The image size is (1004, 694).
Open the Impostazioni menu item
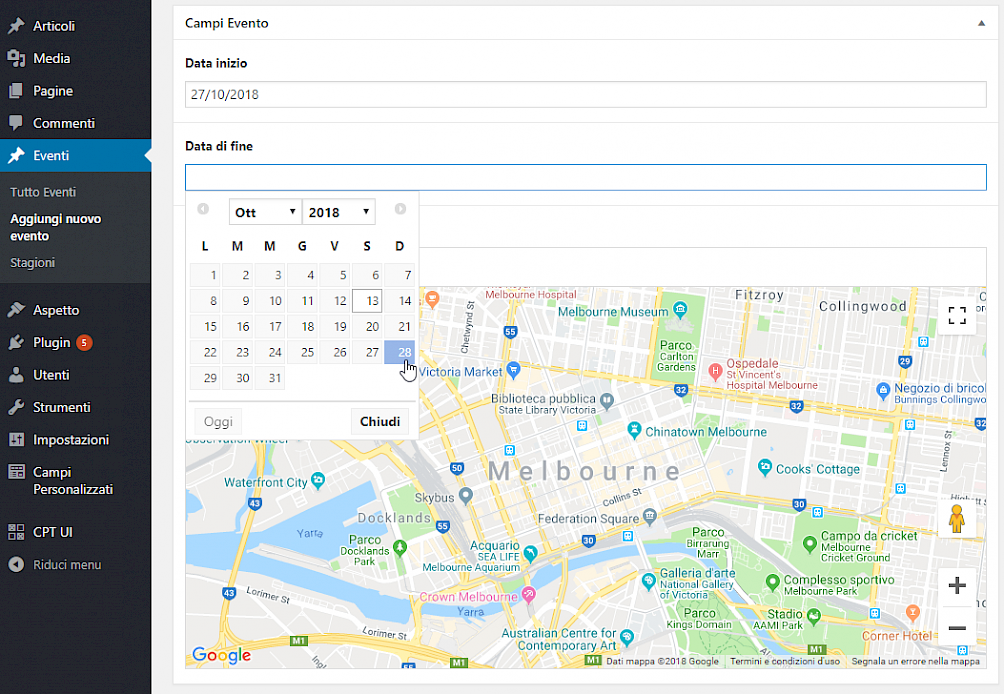[71, 440]
